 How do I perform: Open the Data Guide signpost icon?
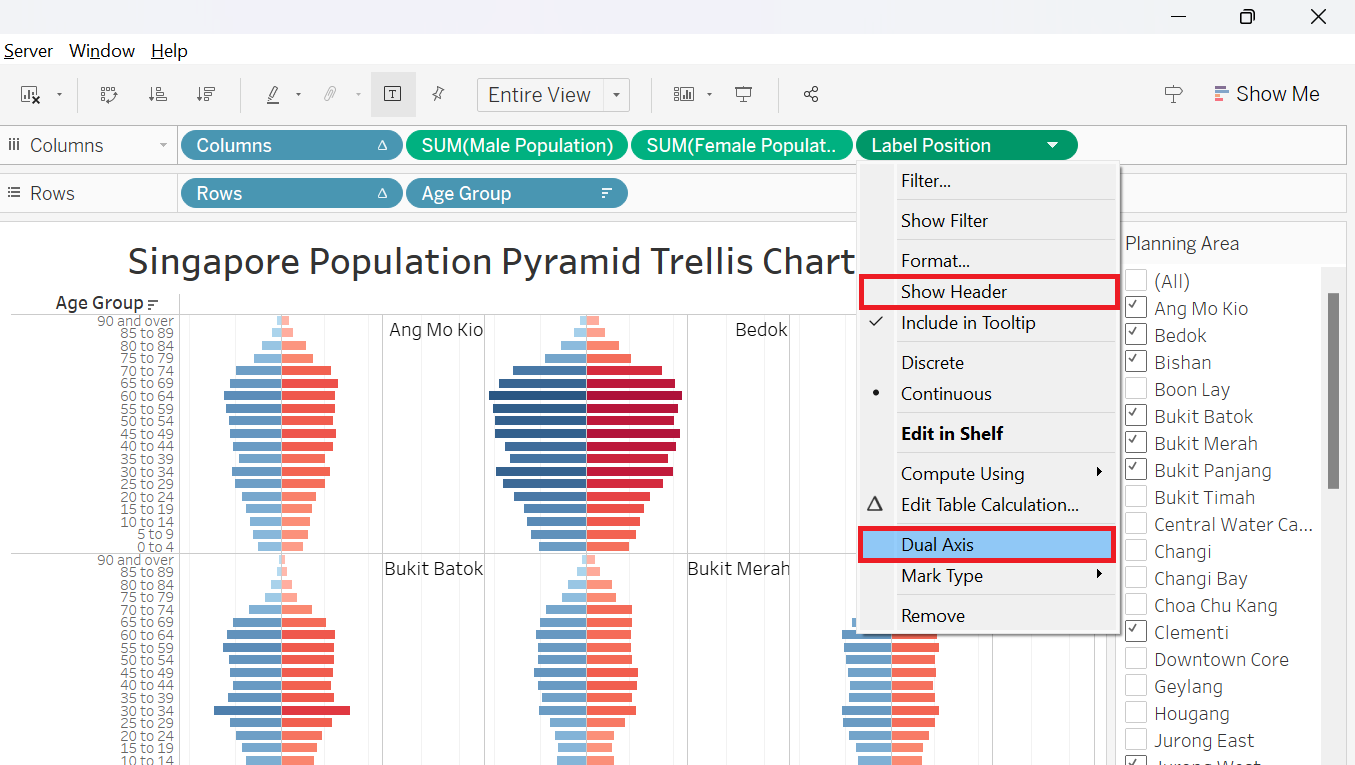(x=1173, y=95)
